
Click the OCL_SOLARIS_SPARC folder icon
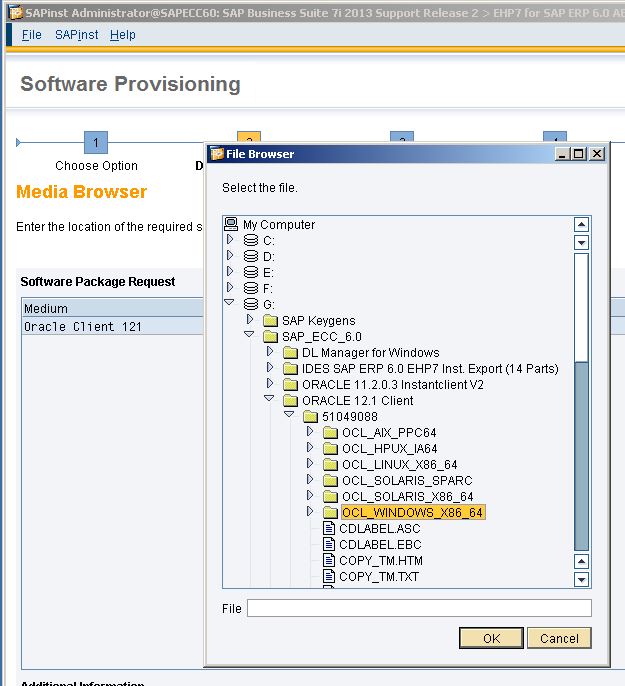coord(330,481)
